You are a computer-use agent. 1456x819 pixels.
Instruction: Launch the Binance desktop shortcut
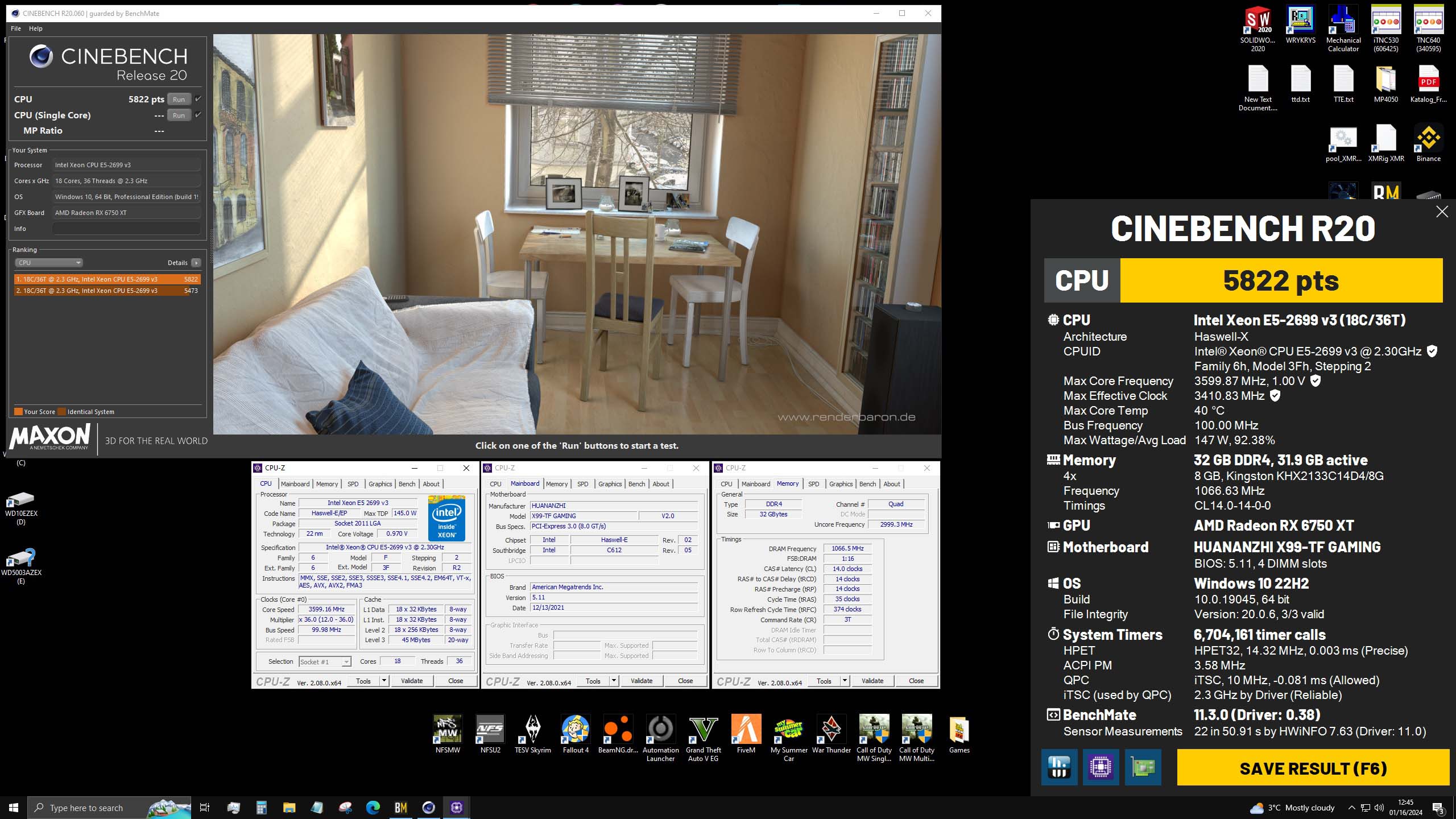pyautogui.click(x=1428, y=143)
